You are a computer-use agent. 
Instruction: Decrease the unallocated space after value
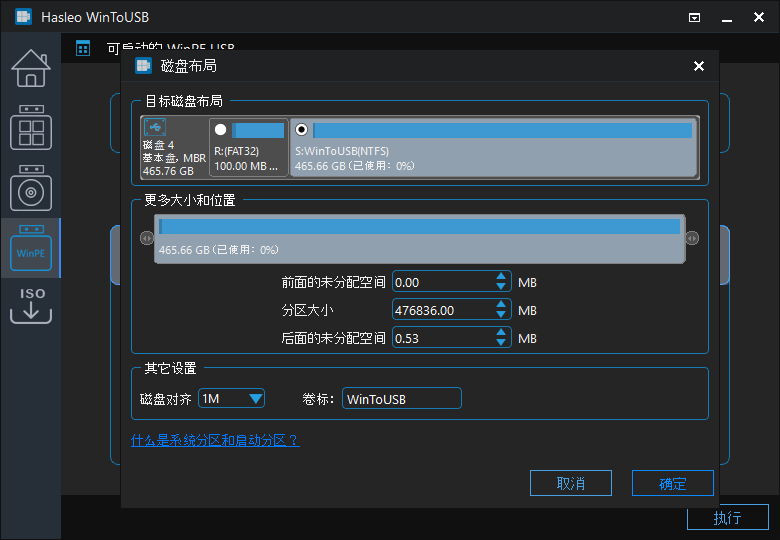click(x=501, y=342)
